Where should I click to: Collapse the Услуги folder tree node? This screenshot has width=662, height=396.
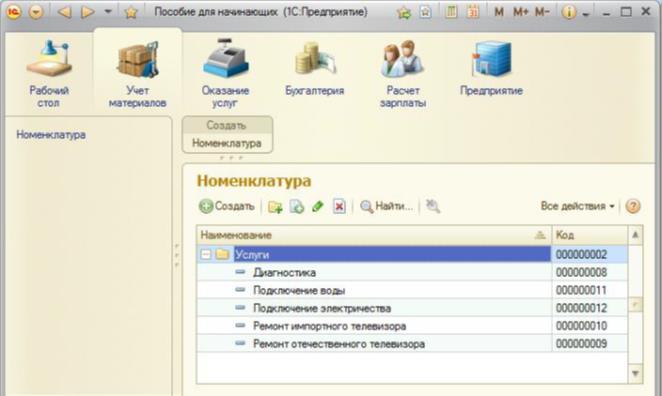point(206,254)
